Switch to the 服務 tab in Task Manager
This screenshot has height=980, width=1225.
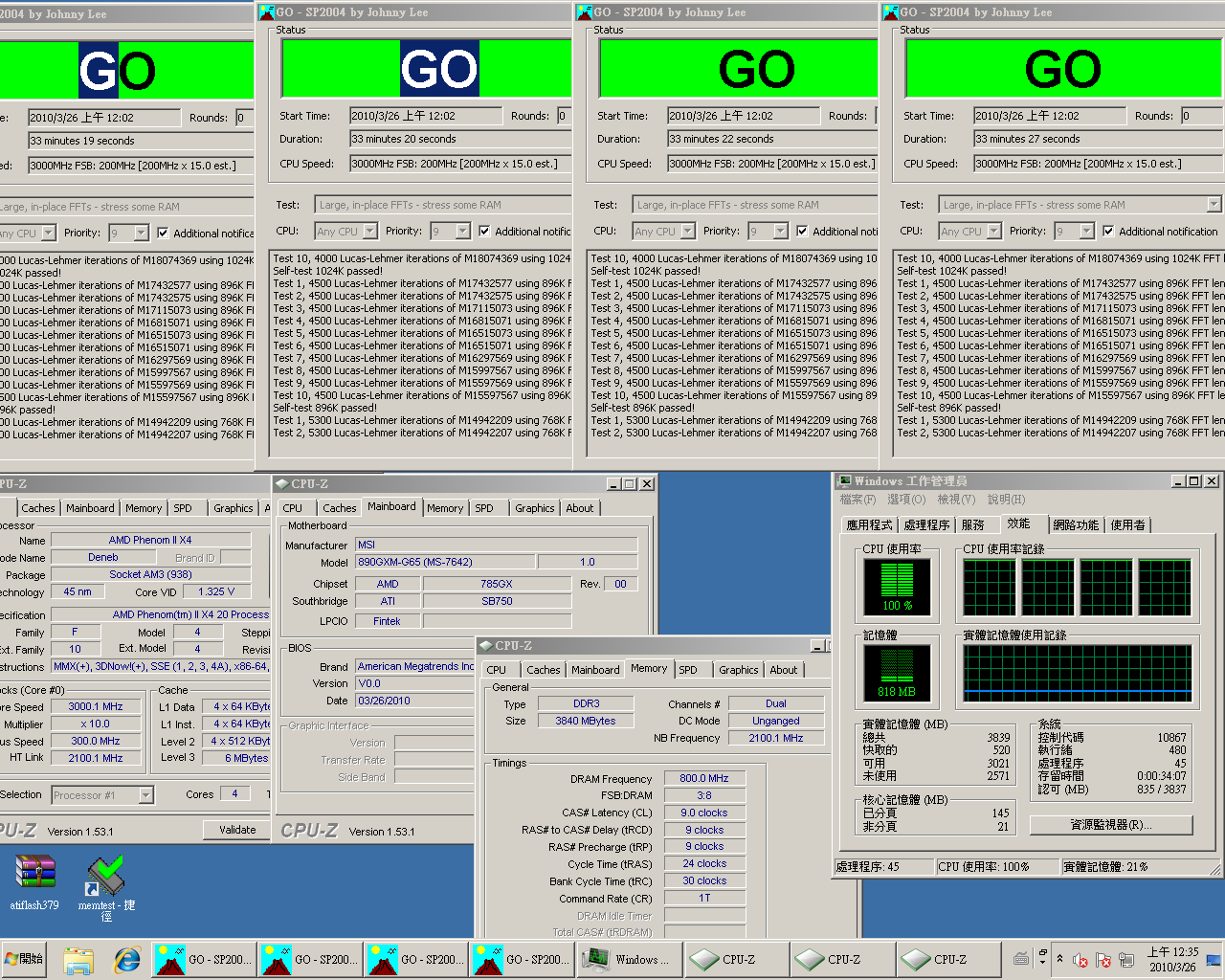[972, 525]
